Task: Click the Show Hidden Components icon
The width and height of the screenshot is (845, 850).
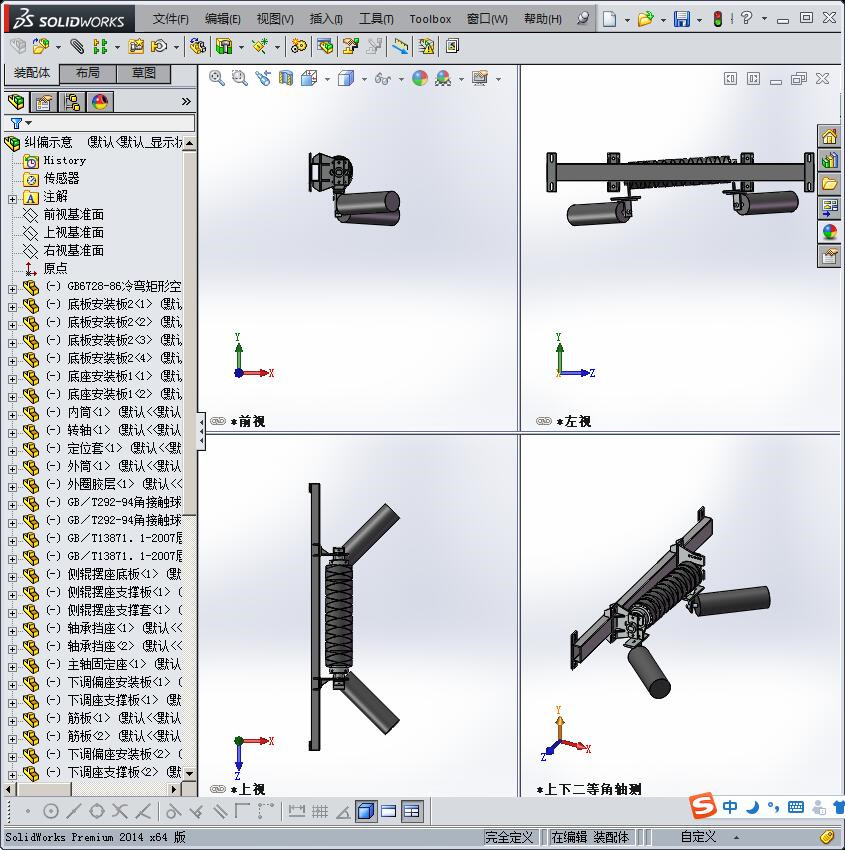Action: pos(197,47)
